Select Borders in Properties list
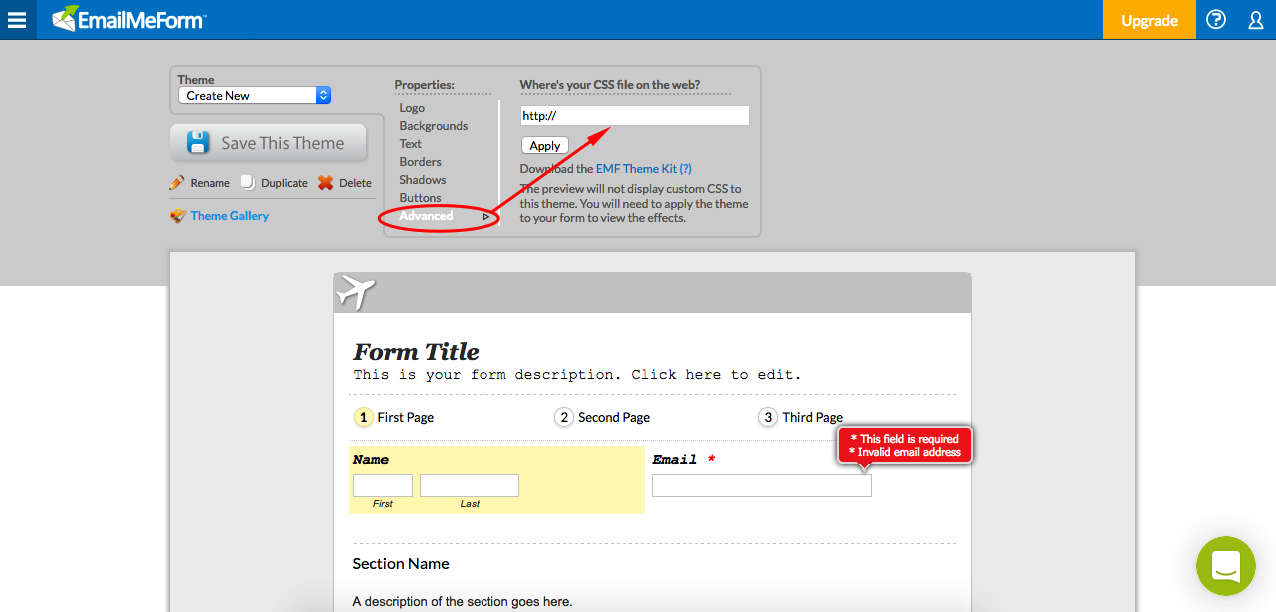1276x612 pixels. 420,162
